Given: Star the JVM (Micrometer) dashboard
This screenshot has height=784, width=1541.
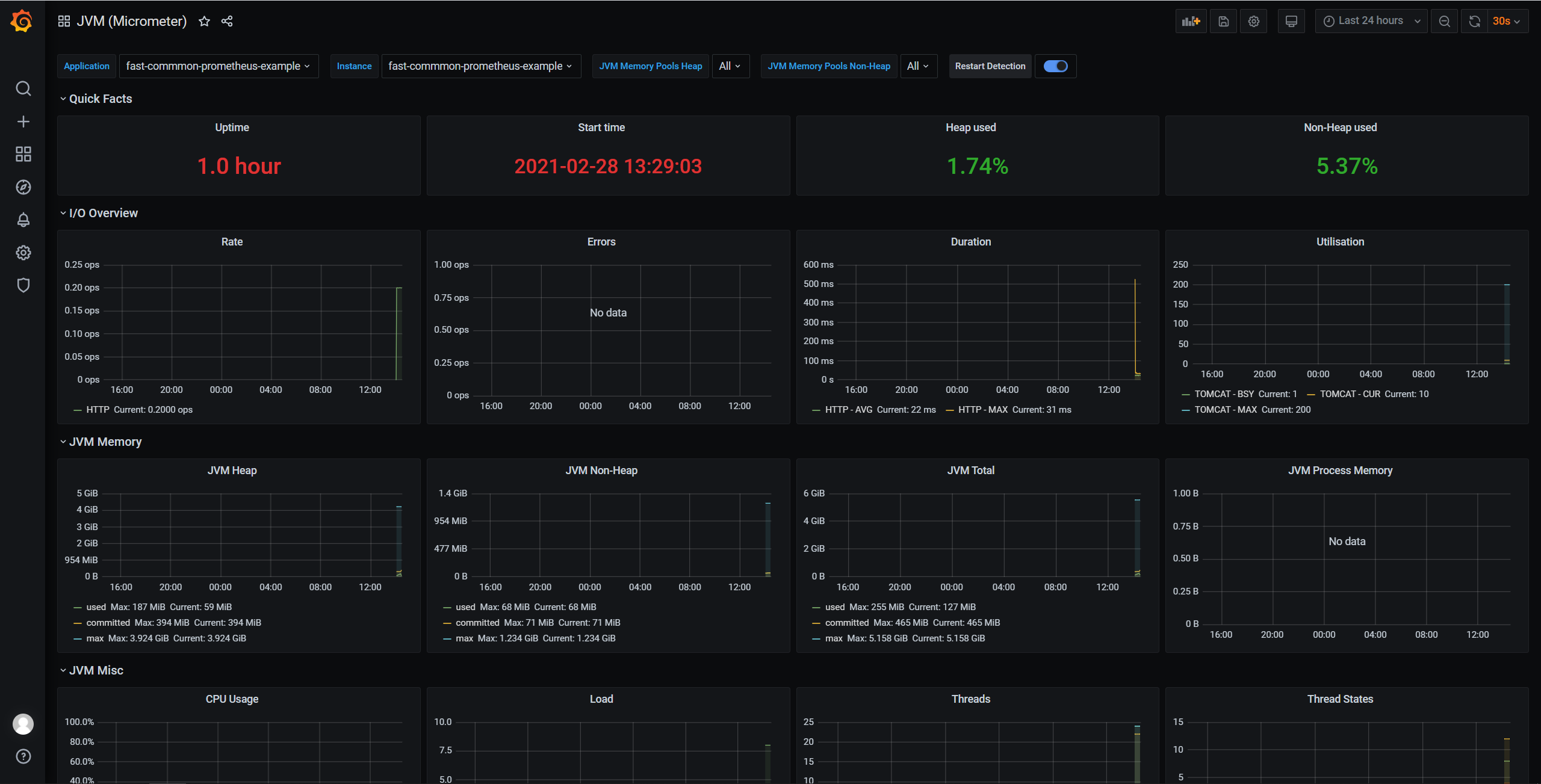Looking at the screenshot, I should click(205, 22).
